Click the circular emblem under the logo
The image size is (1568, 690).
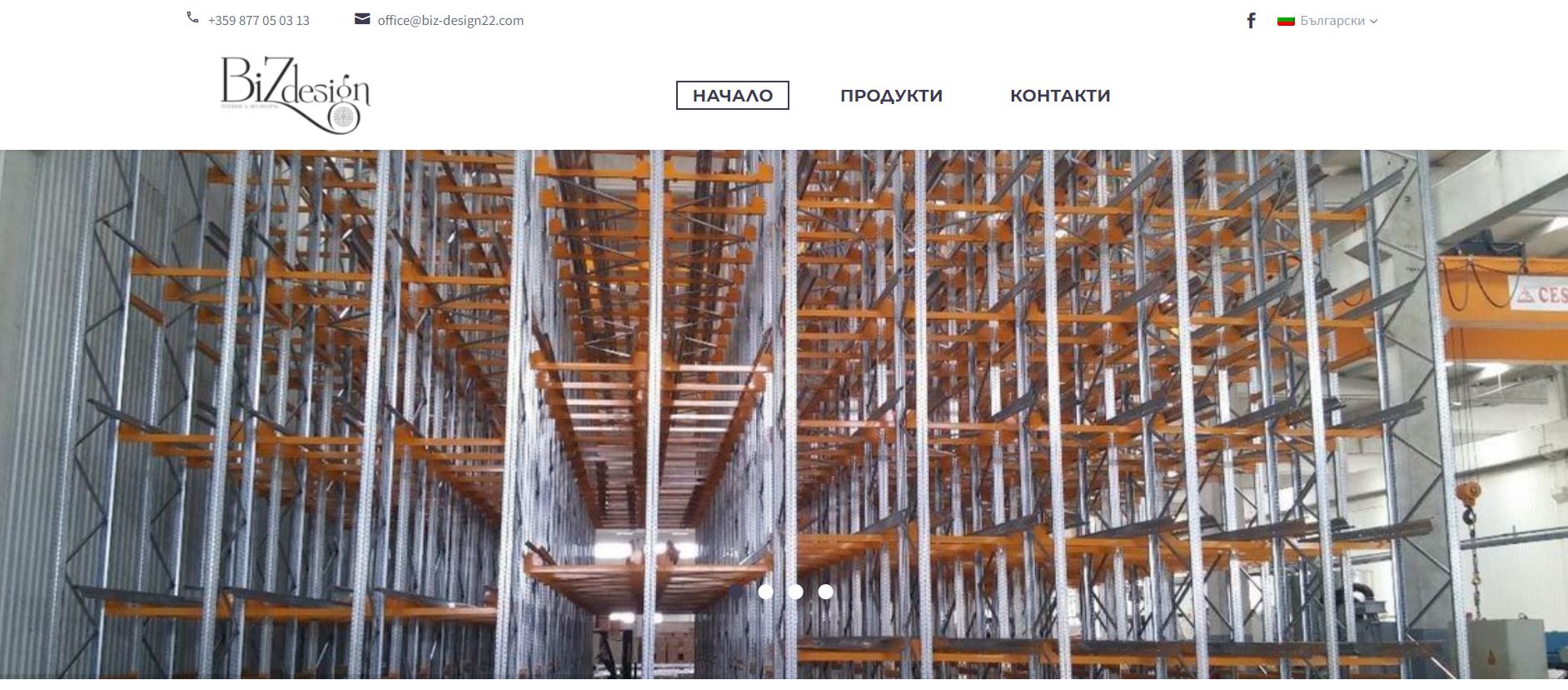coord(342,118)
